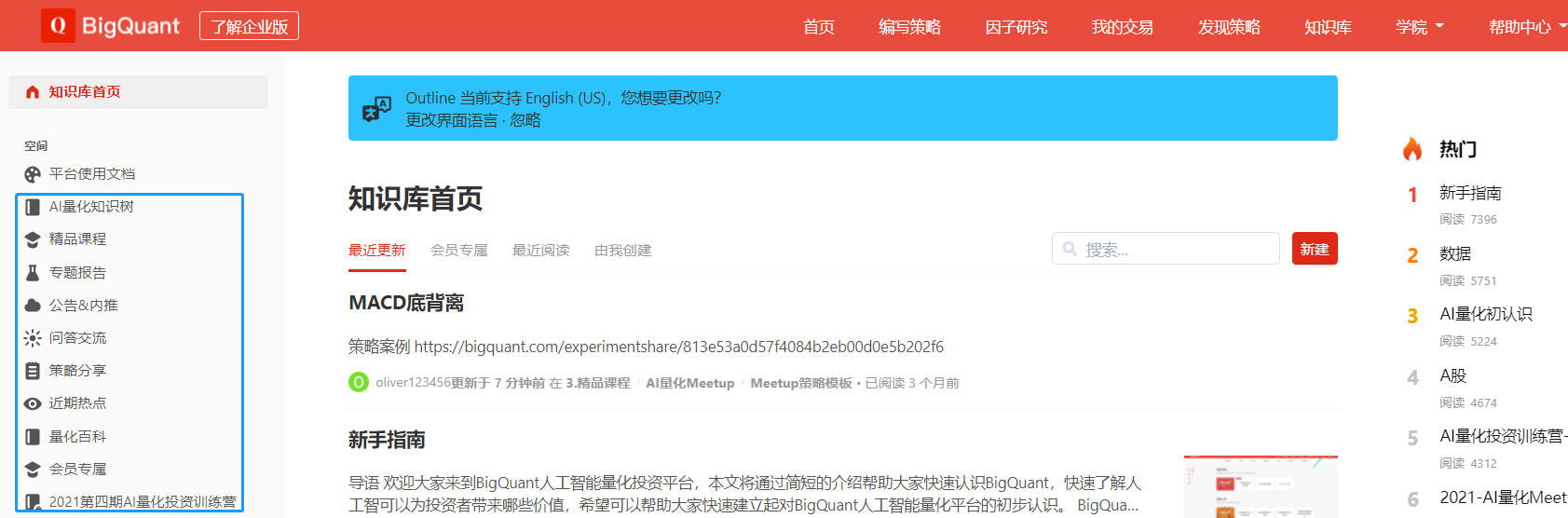
Task: Open the 新手指南 article title in the list
Action: click(387, 440)
